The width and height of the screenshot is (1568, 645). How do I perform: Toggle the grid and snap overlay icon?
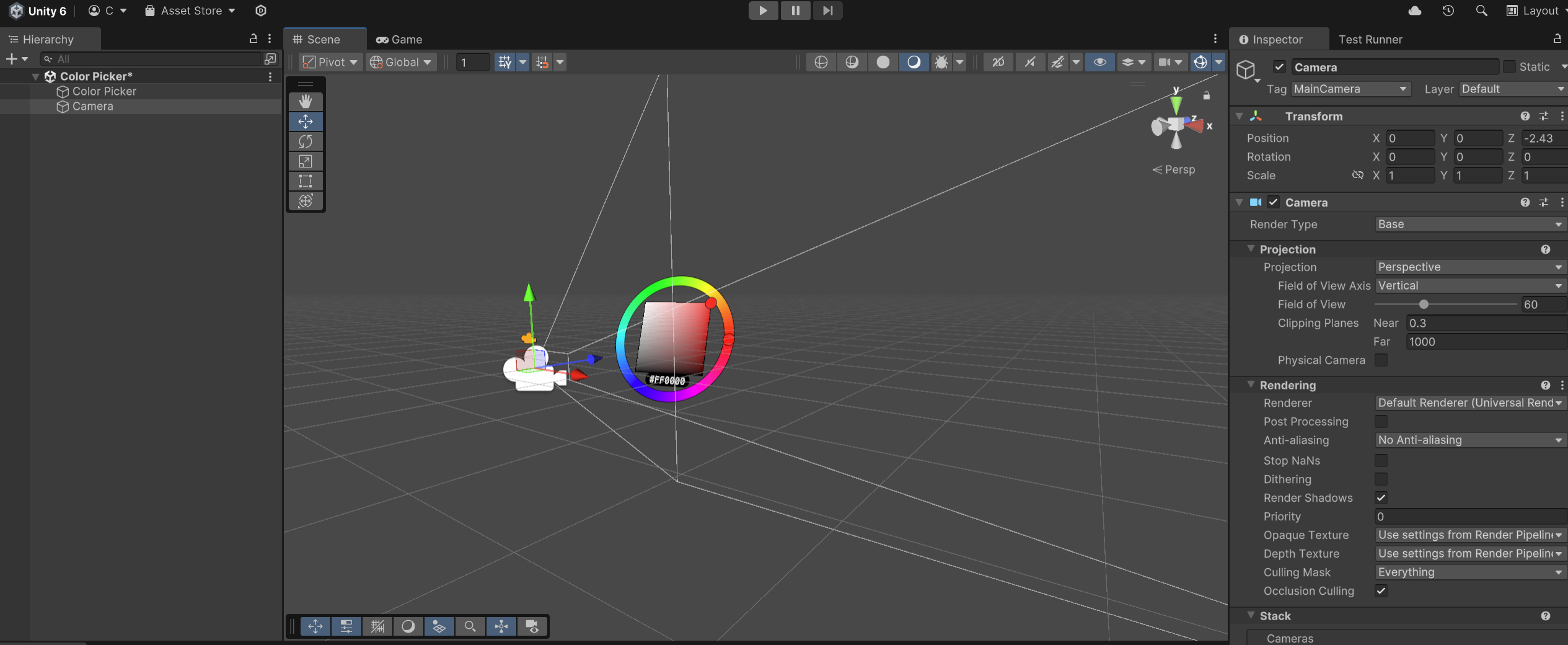(377, 626)
